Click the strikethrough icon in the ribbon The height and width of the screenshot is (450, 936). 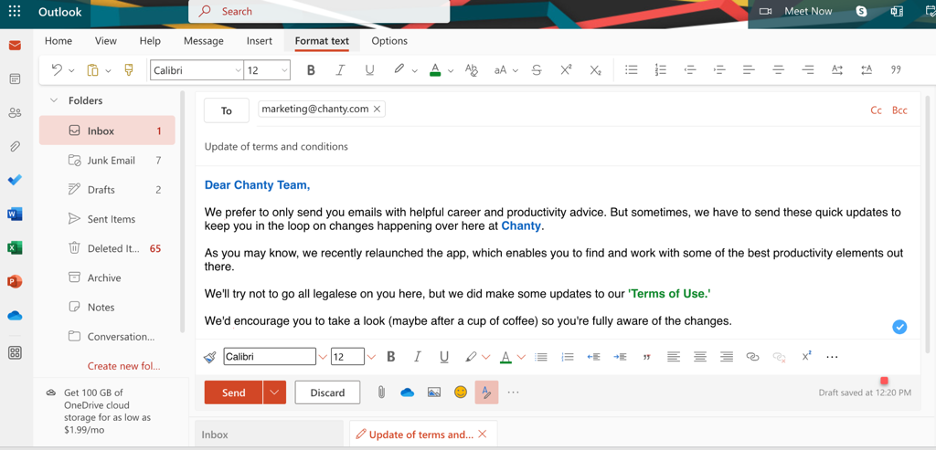pyautogui.click(x=536, y=70)
